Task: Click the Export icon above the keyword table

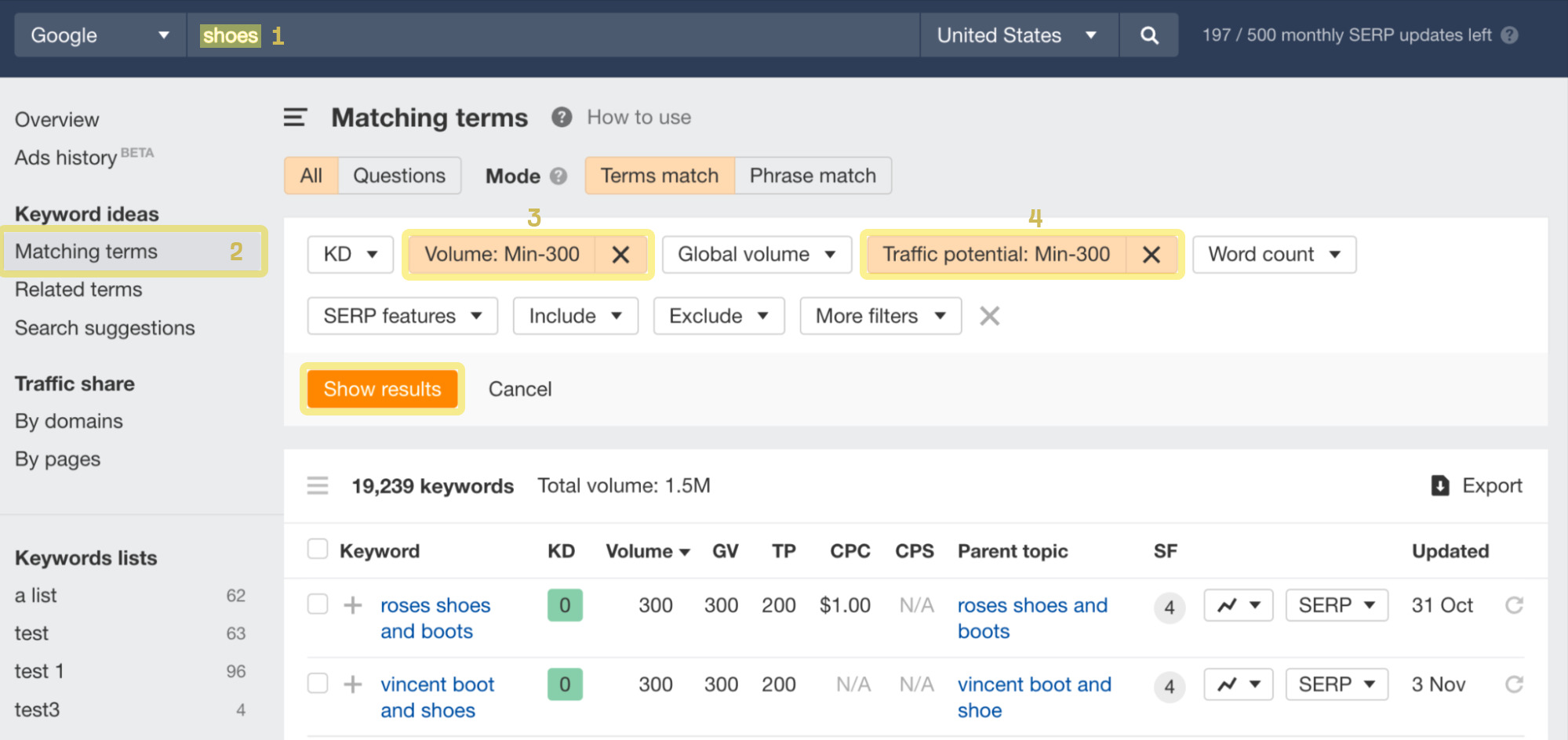Action: coord(1440,486)
